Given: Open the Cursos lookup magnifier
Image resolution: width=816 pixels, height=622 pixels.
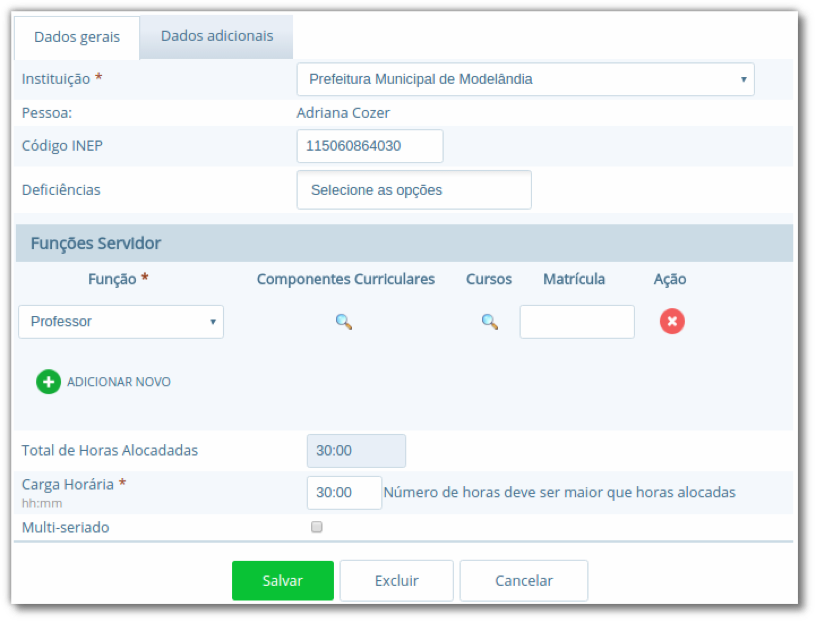Looking at the screenshot, I should coord(489,322).
